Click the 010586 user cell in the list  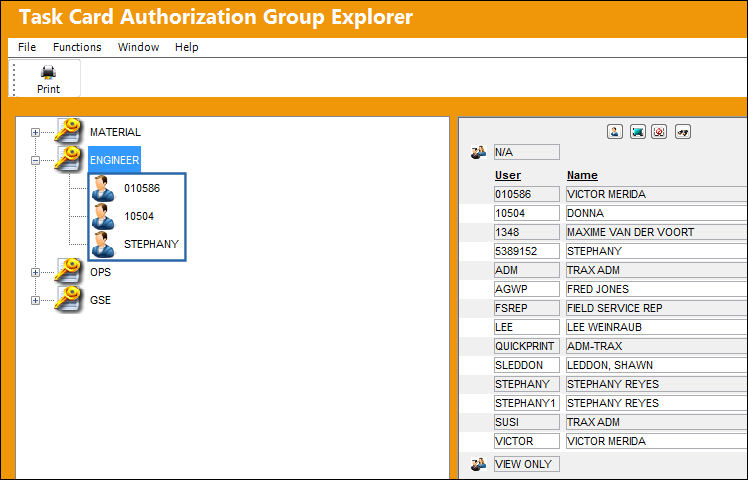(x=527, y=194)
